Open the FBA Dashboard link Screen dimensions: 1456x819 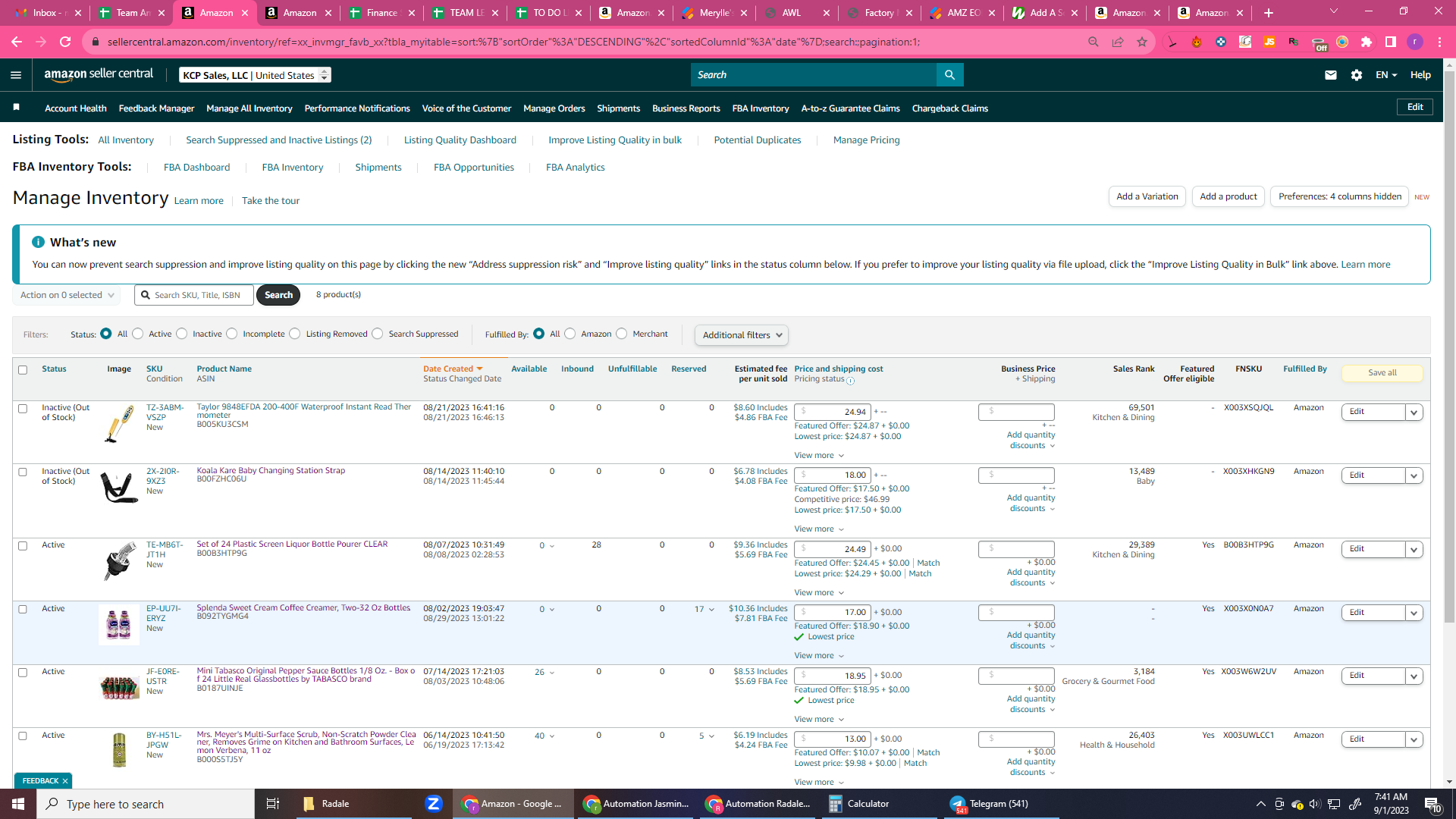[197, 168]
